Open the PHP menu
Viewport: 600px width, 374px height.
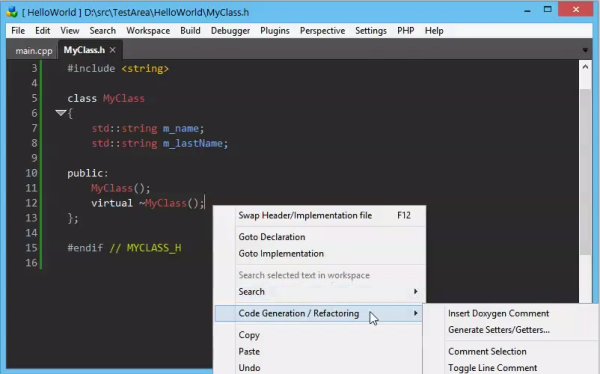point(406,30)
